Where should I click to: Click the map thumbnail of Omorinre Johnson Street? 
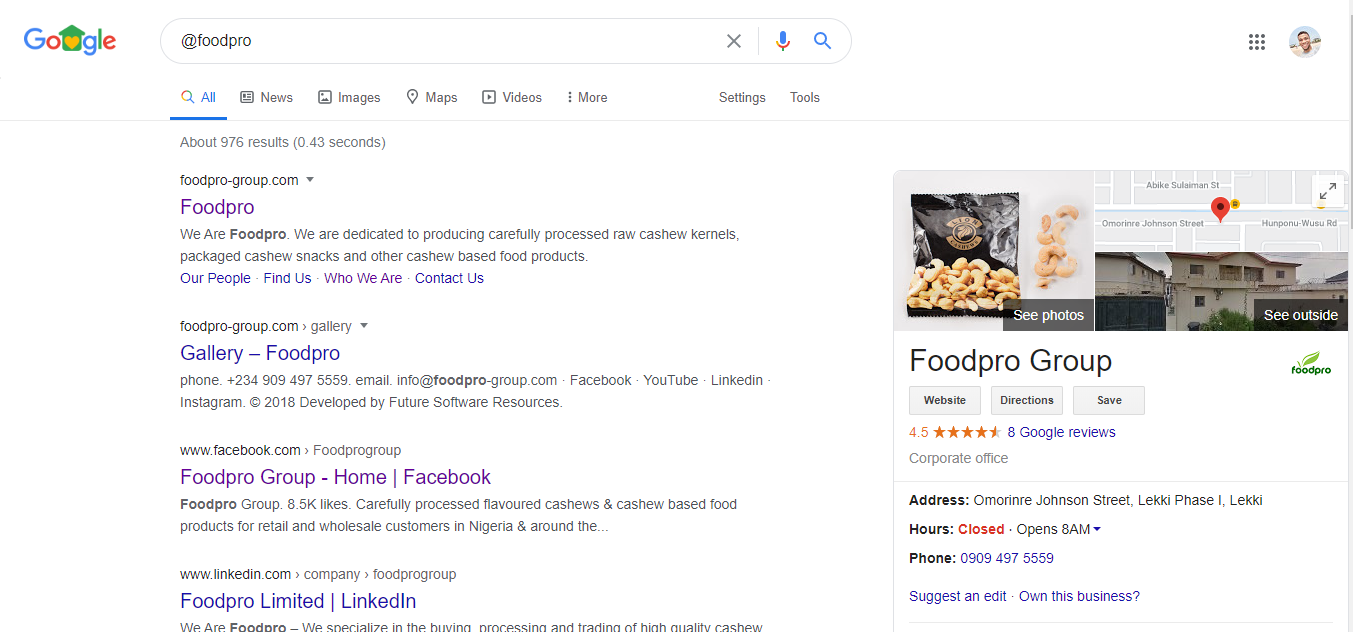click(x=1222, y=210)
